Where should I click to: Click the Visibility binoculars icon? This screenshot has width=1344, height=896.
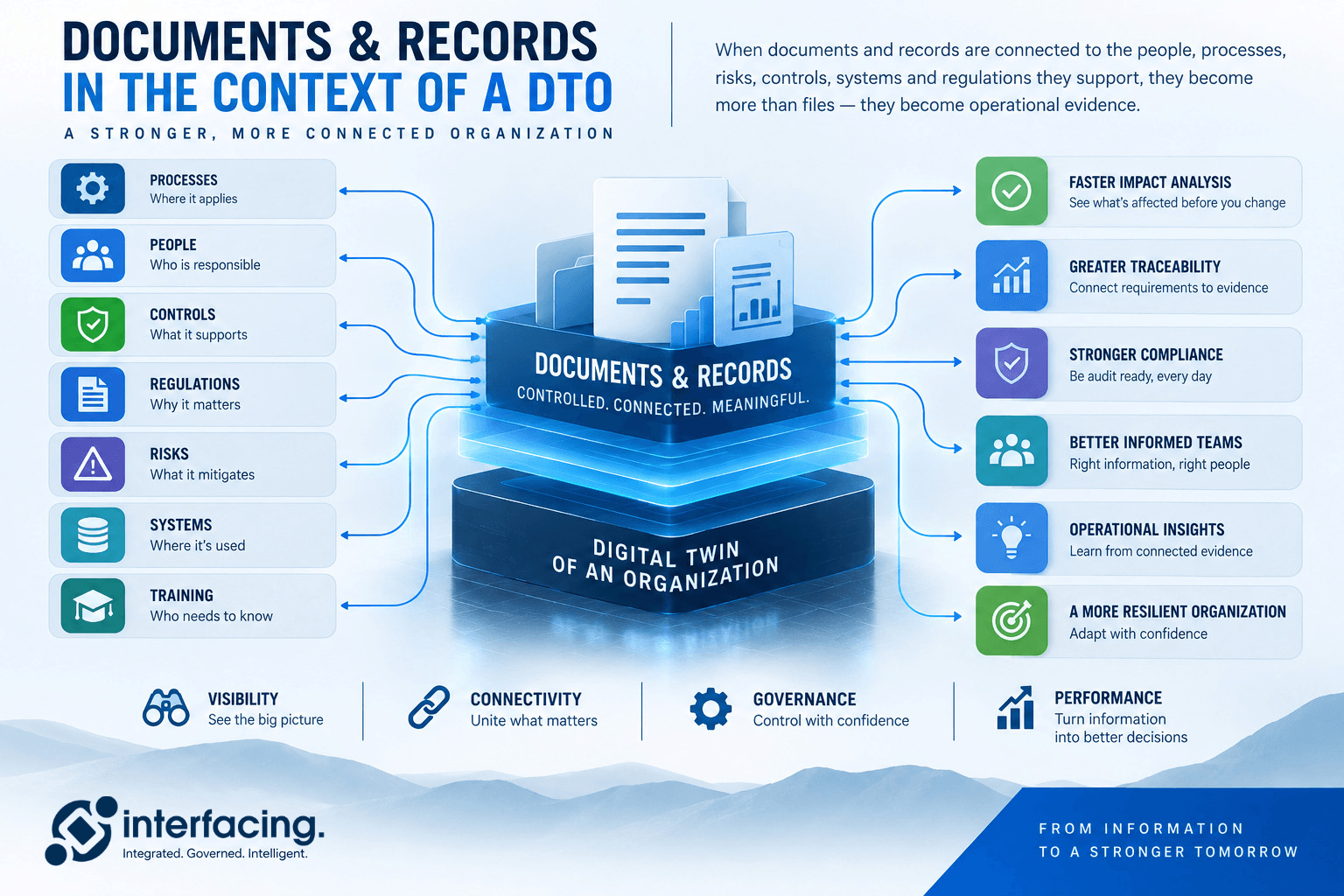(165, 708)
